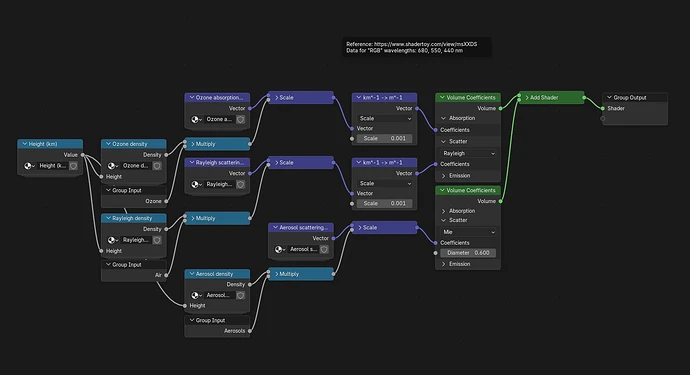Expand the Multiply node fed by Ozone density

[193, 144]
